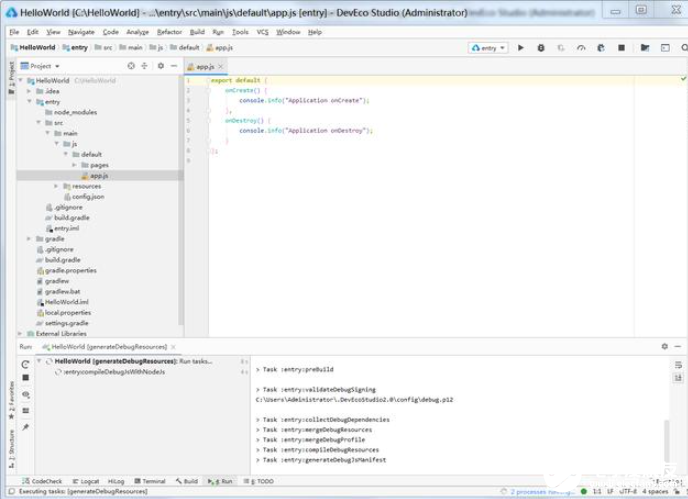Image resolution: width=688 pixels, height=499 pixels.
Task: Switch to the Terminal tool tab
Action: pyautogui.click(x=150, y=481)
